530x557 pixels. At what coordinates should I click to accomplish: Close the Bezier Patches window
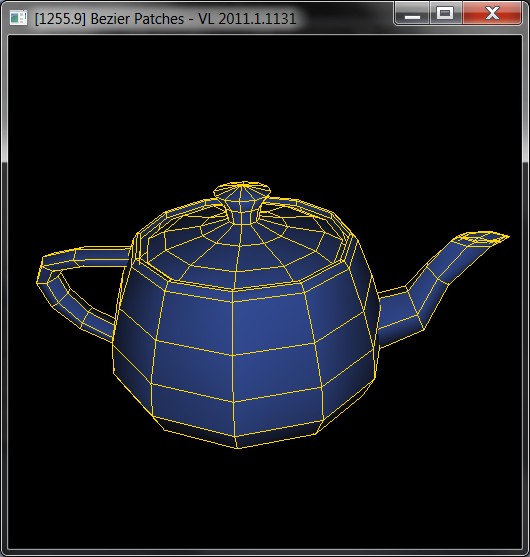pos(492,14)
